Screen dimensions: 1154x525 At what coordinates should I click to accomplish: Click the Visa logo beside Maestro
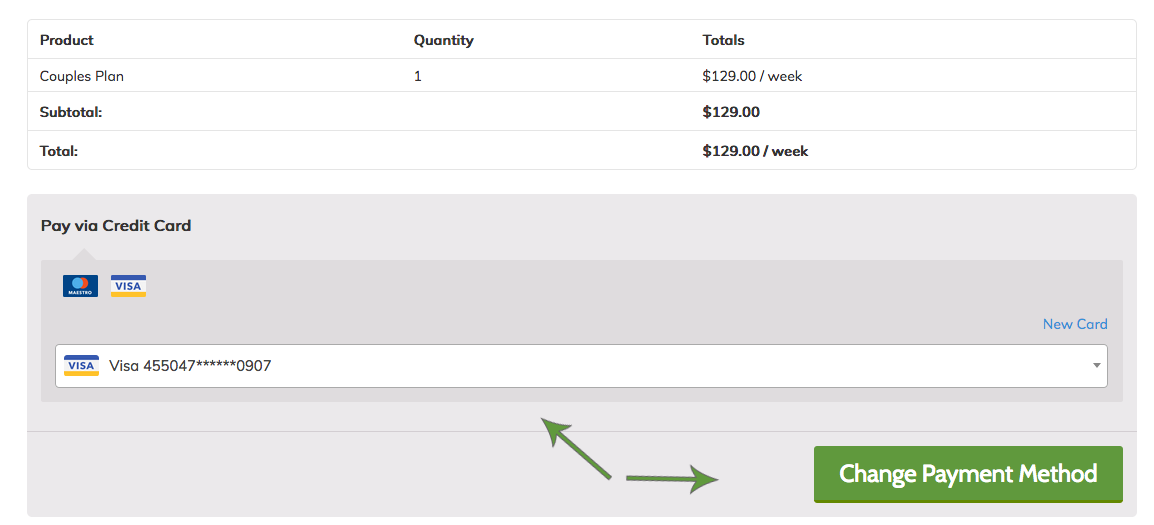click(x=128, y=286)
